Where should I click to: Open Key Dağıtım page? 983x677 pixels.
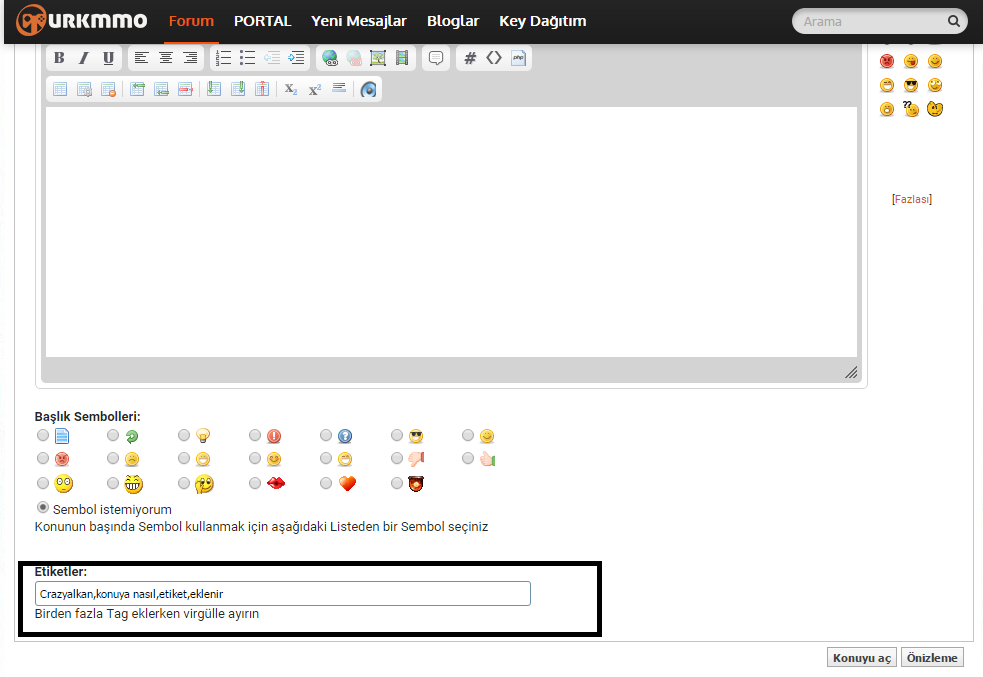coord(543,21)
